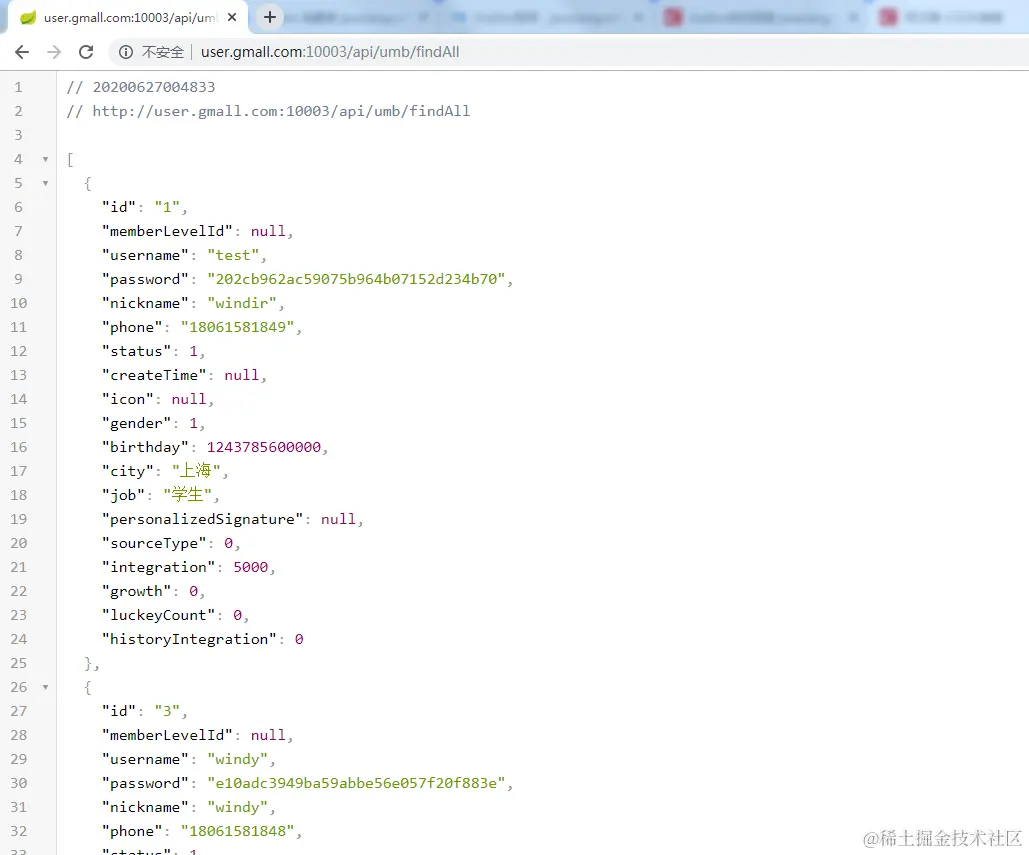Image resolution: width=1029 pixels, height=855 pixels.
Task: Click the timestamp comment 20200627004833
Action: (154, 87)
